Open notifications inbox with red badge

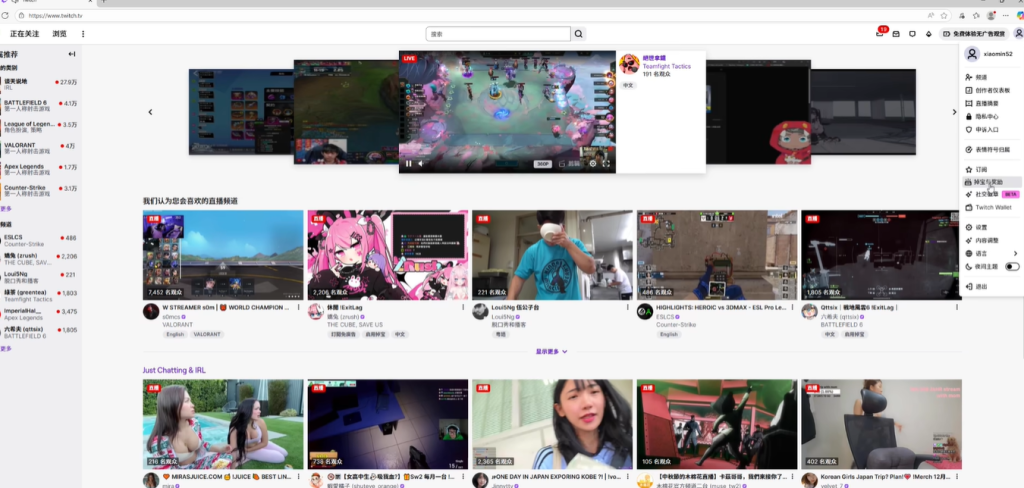(x=880, y=34)
